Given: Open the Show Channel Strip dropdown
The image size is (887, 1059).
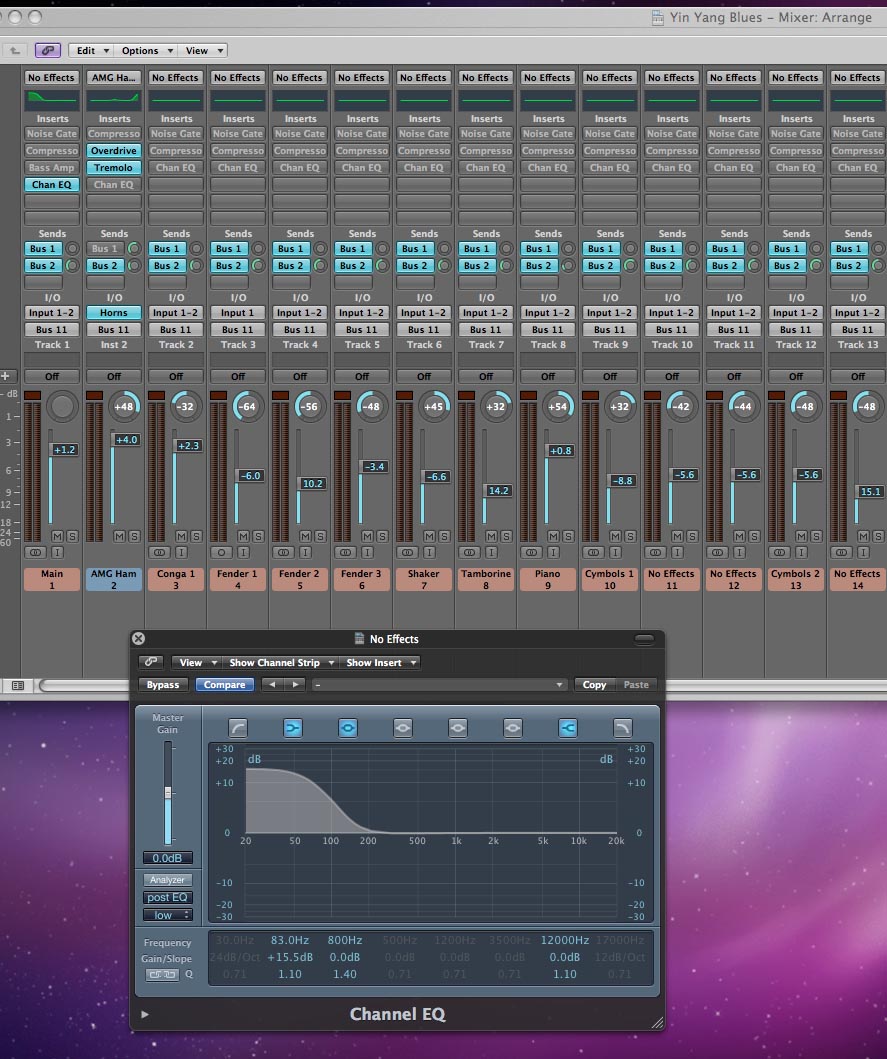Looking at the screenshot, I should point(280,662).
